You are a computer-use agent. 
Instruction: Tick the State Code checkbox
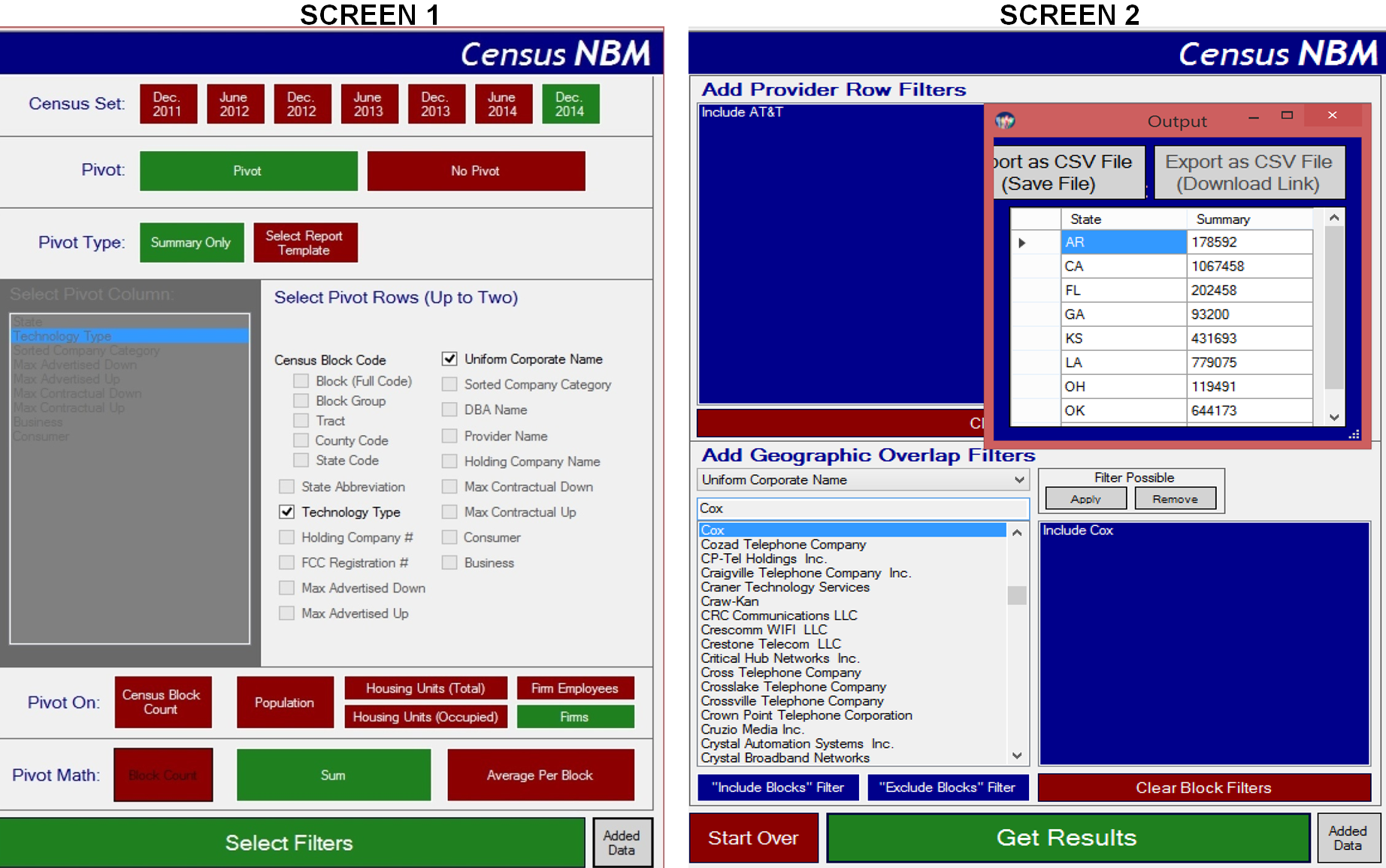[x=301, y=460]
